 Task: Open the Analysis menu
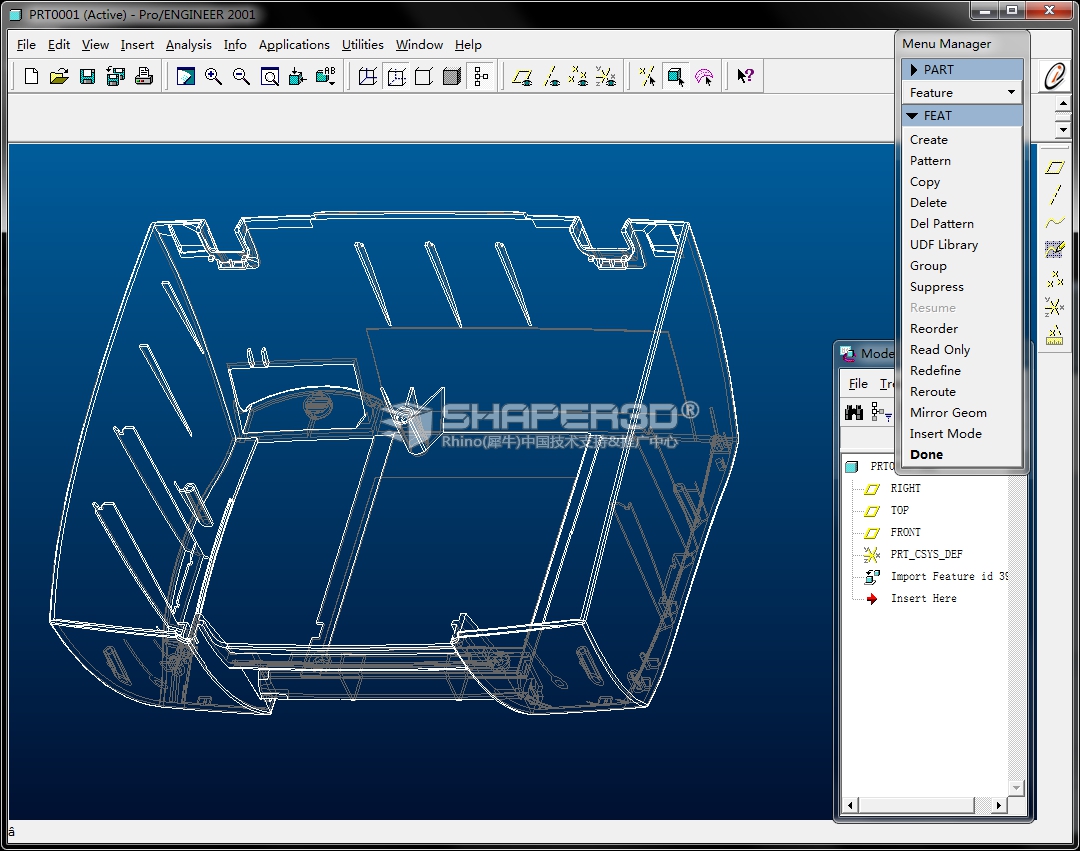(x=188, y=45)
